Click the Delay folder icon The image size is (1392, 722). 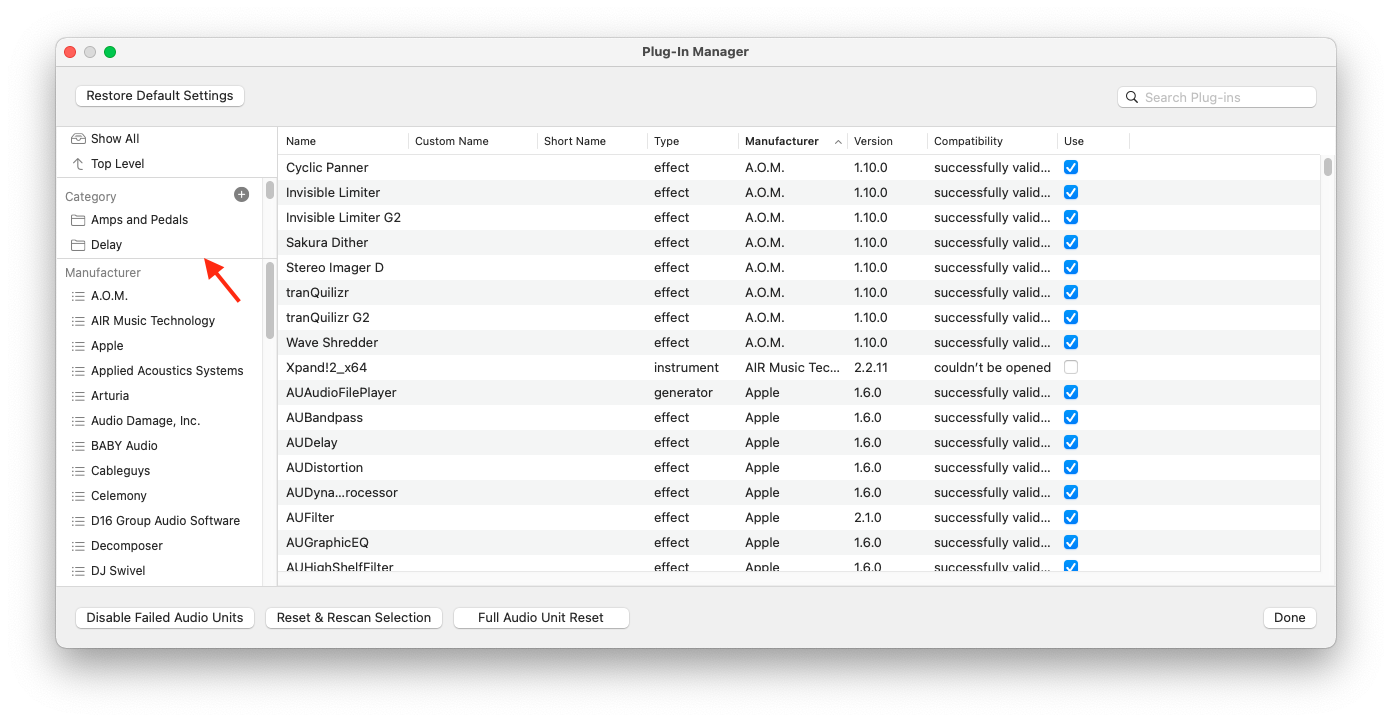[78, 245]
